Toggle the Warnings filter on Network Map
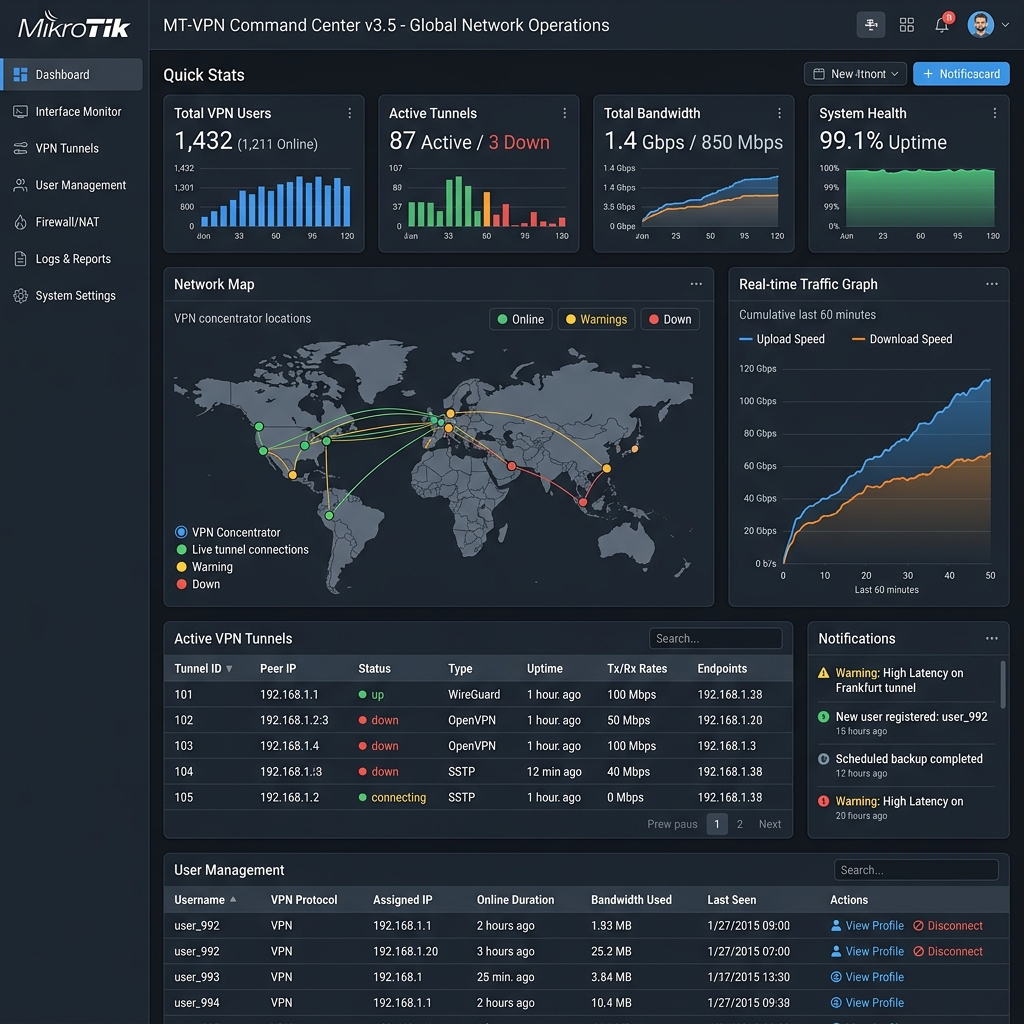Viewport: 1024px width, 1024px height. (x=596, y=319)
